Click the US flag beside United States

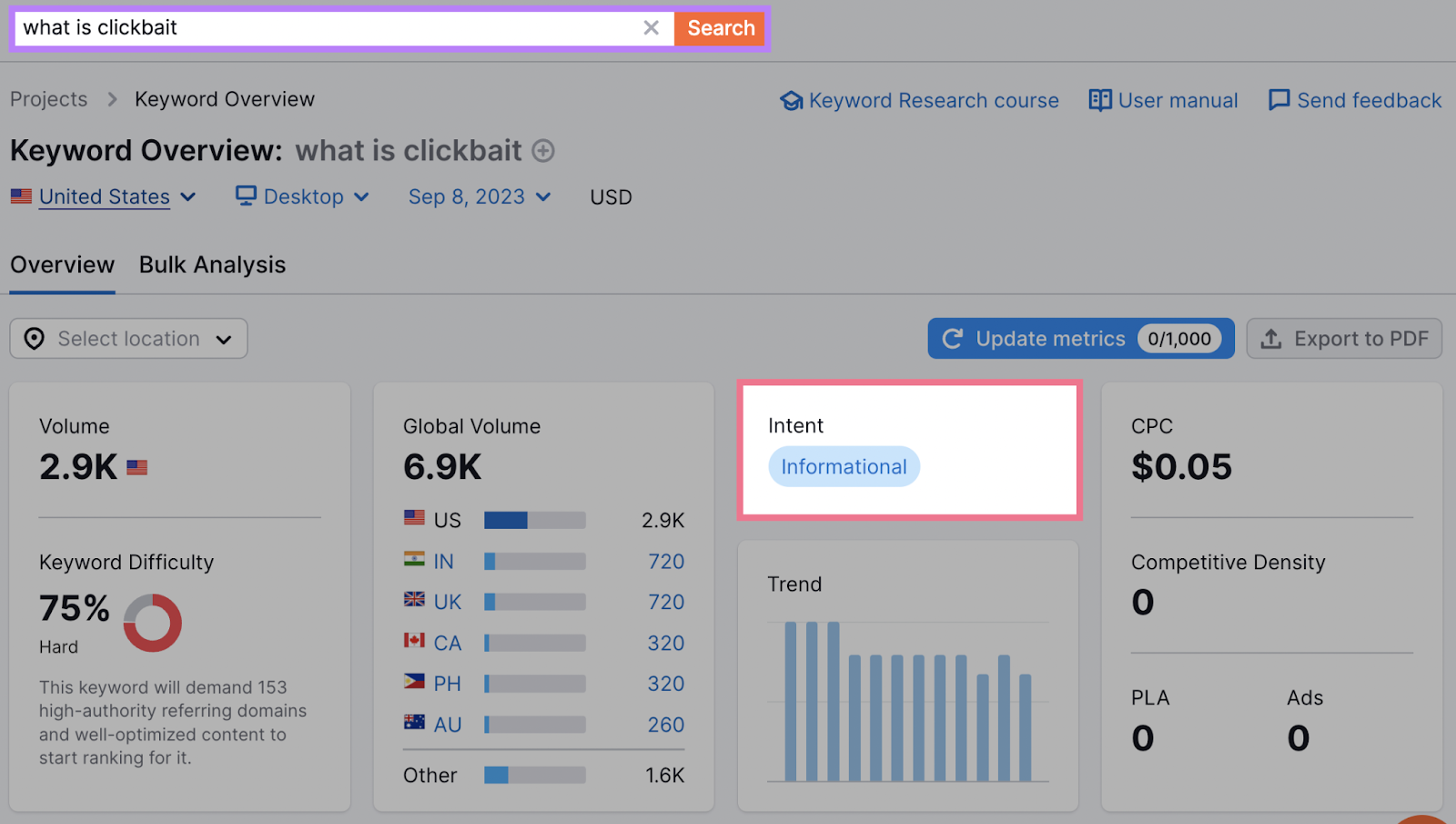[21, 196]
